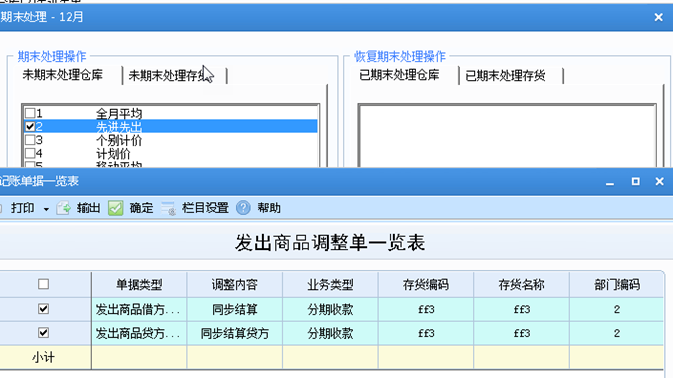
Task: Click 分期收款 in the 发出商品借方 row
Action: tap(330, 309)
